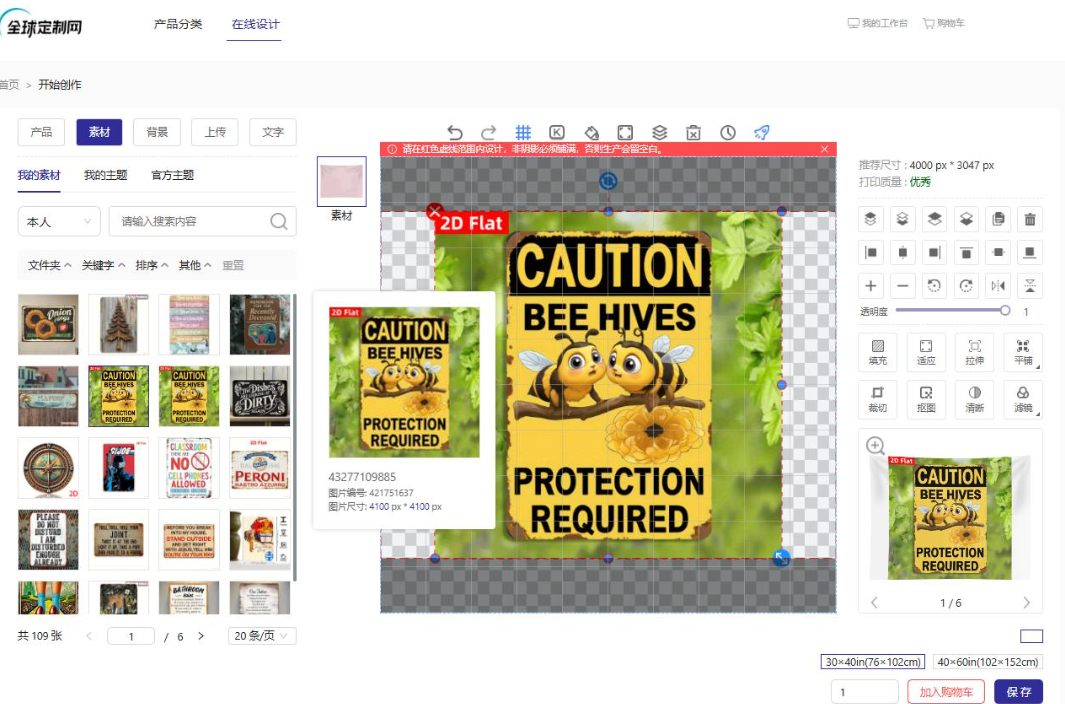Click the 加入购物车 button

coord(946,692)
